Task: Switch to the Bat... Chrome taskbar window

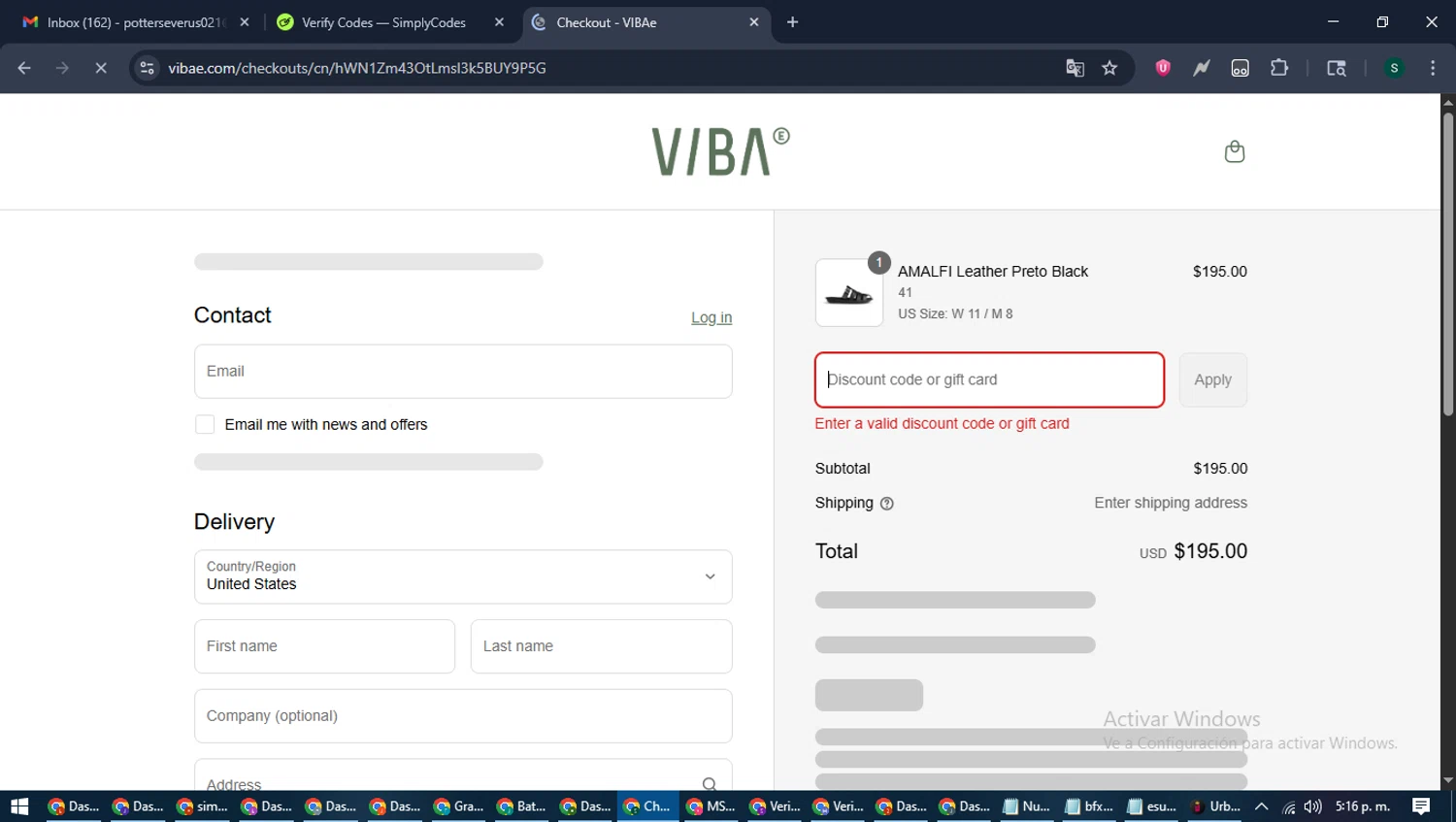Action: [x=522, y=806]
